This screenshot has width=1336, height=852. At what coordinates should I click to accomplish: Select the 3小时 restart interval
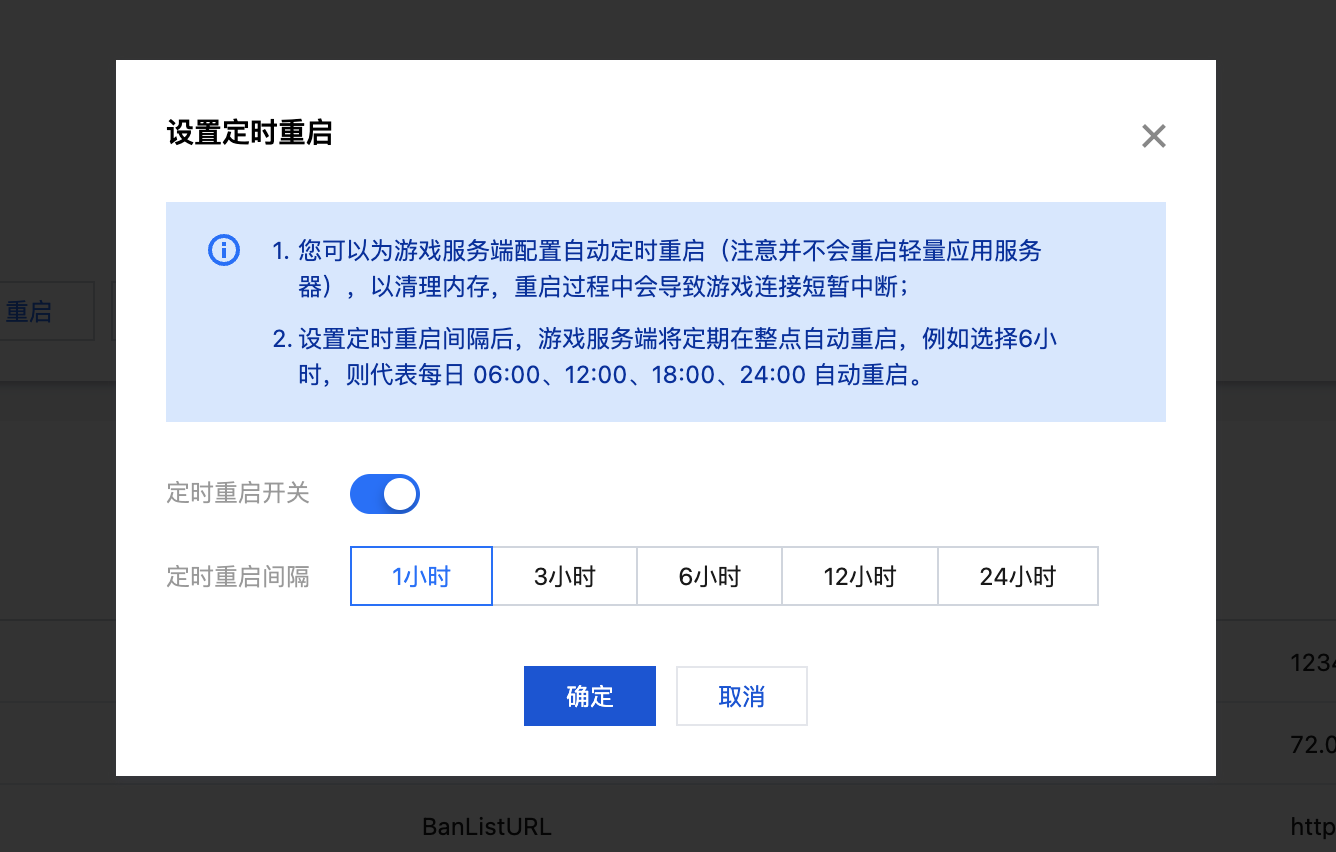coord(565,576)
